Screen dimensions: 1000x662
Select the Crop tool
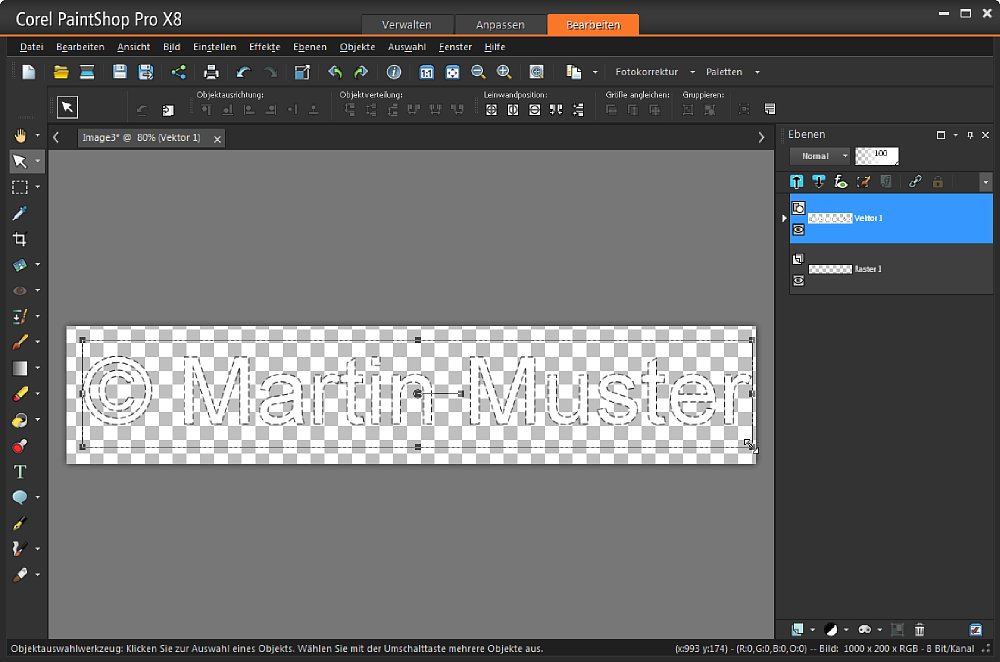click(x=20, y=239)
